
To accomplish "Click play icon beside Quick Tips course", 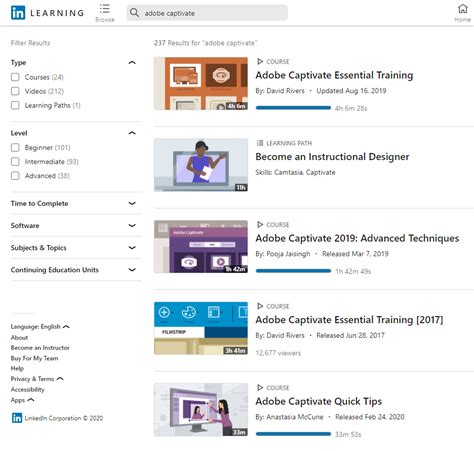I will (x=260, y=388).
